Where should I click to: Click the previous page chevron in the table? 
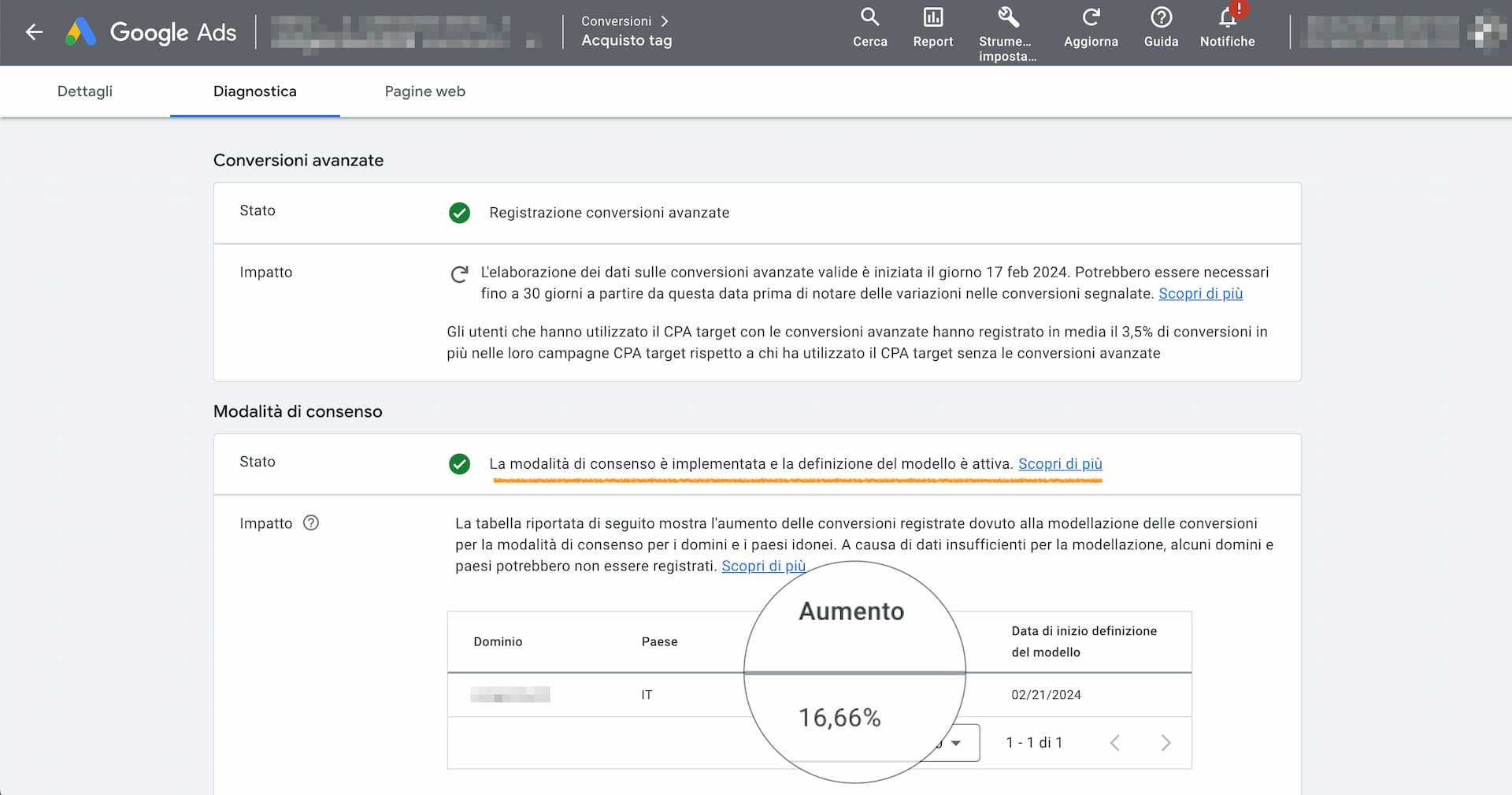(1115, 742)
